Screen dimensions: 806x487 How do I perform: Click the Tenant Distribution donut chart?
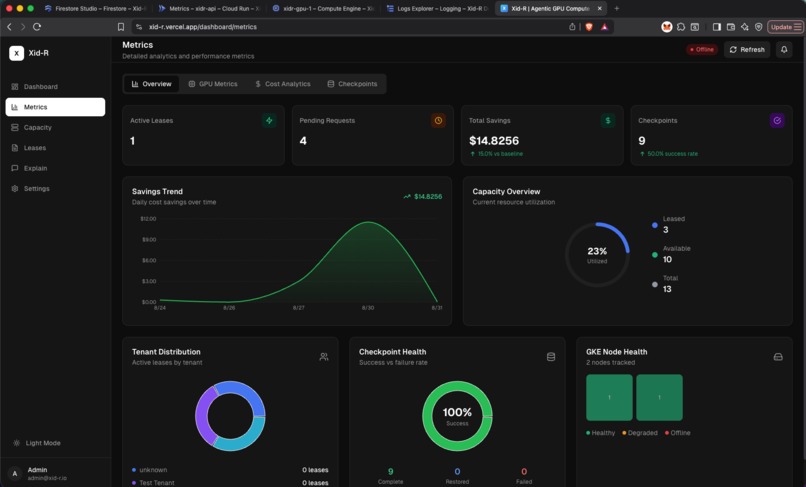[x=230, y=416]
